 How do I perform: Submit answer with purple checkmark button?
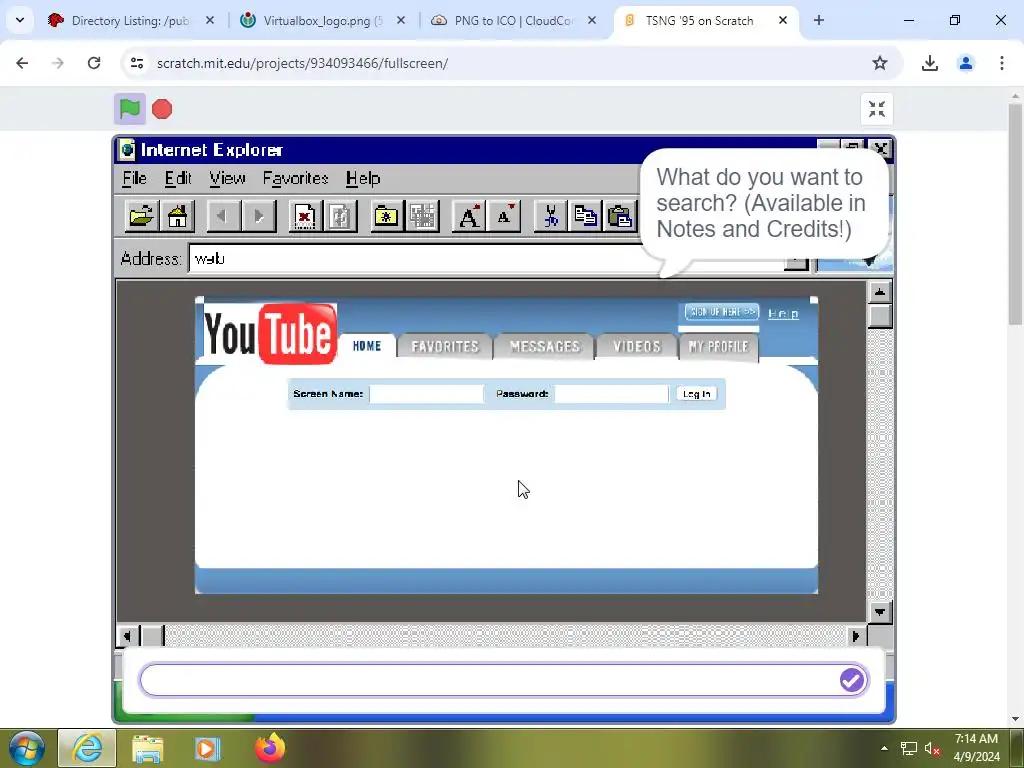pos(852,680)
